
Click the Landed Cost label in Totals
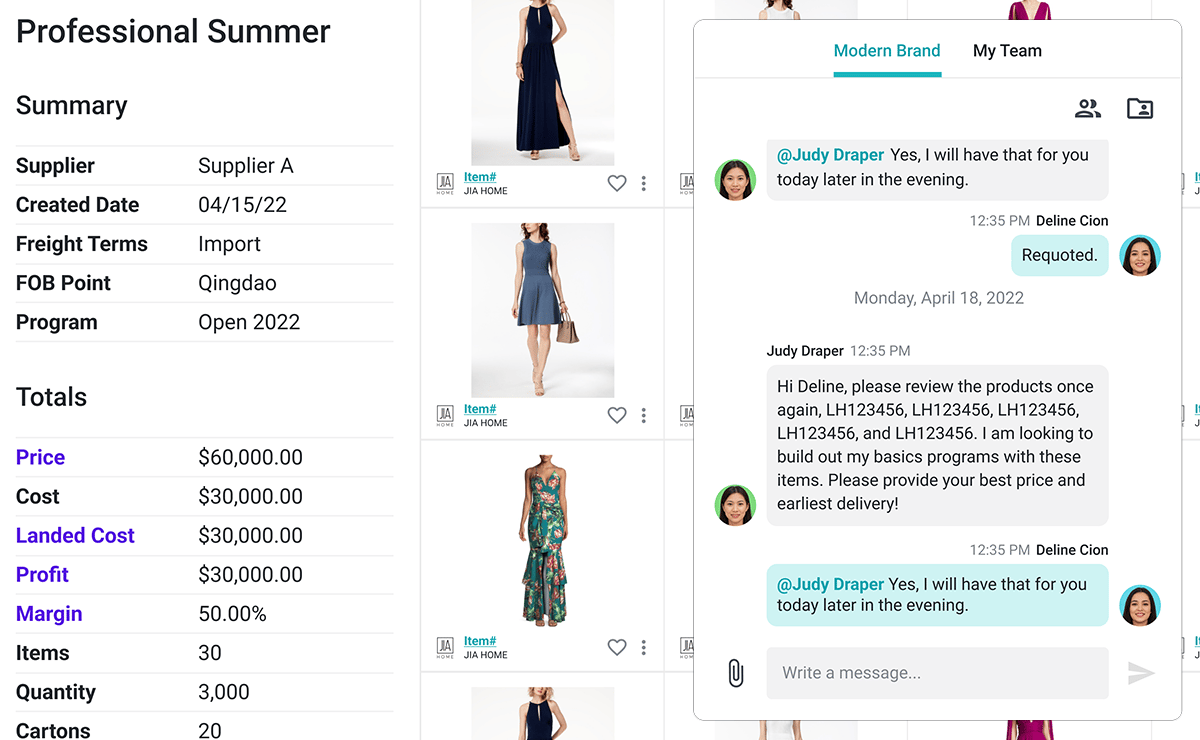tap(75, 536)
